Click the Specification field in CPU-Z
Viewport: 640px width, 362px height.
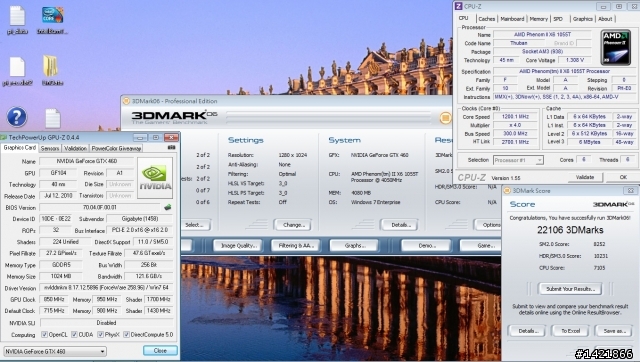click(x=564, y=71)
